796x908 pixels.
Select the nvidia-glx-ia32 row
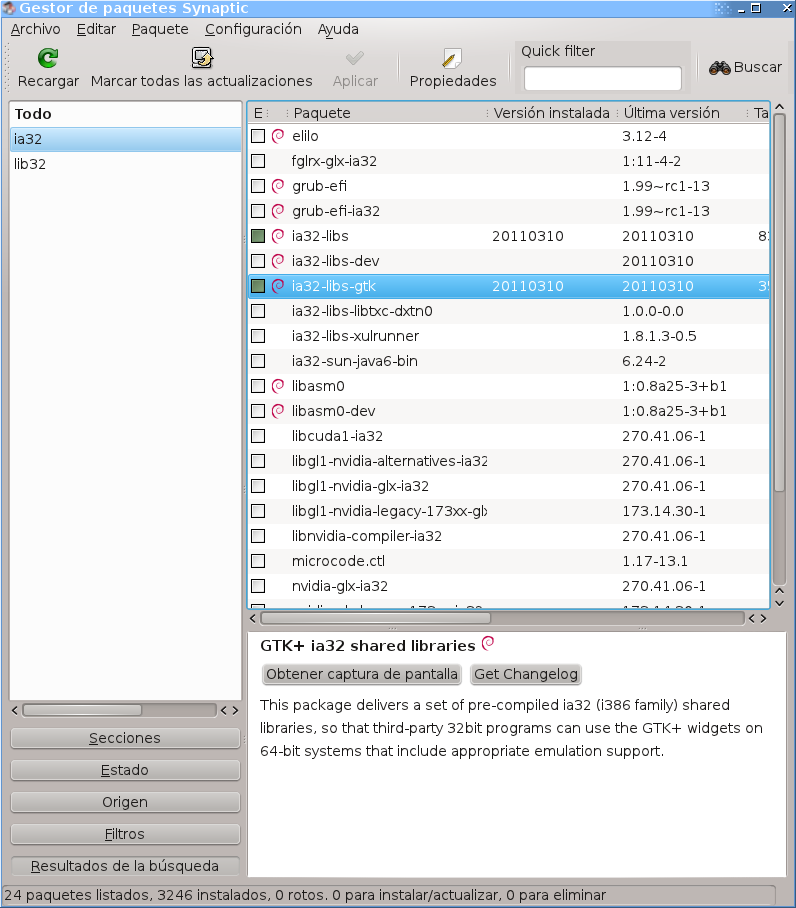[509, 586]
